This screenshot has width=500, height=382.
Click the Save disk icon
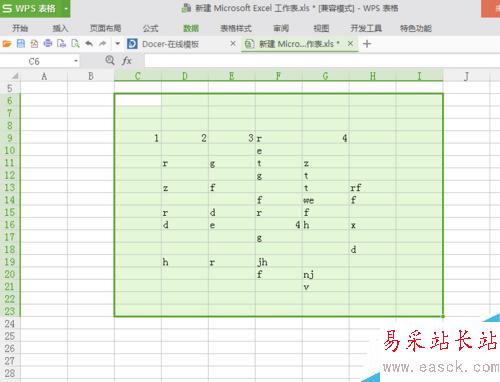click(x=21, y=44)
